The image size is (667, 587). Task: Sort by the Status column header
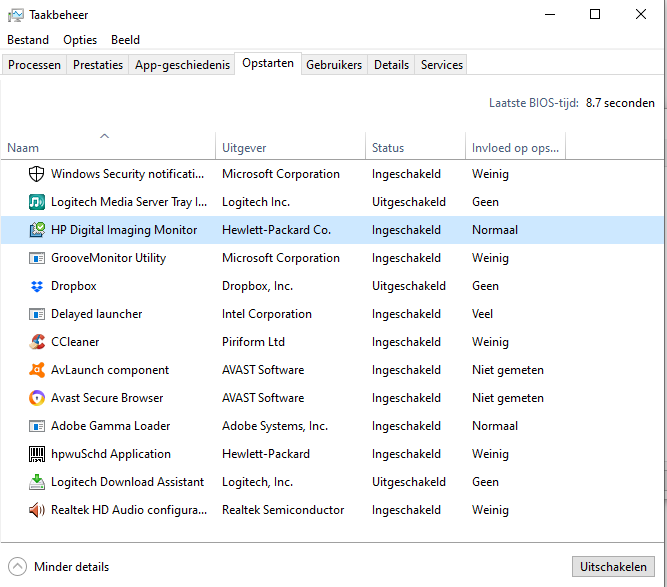(415, 145)
